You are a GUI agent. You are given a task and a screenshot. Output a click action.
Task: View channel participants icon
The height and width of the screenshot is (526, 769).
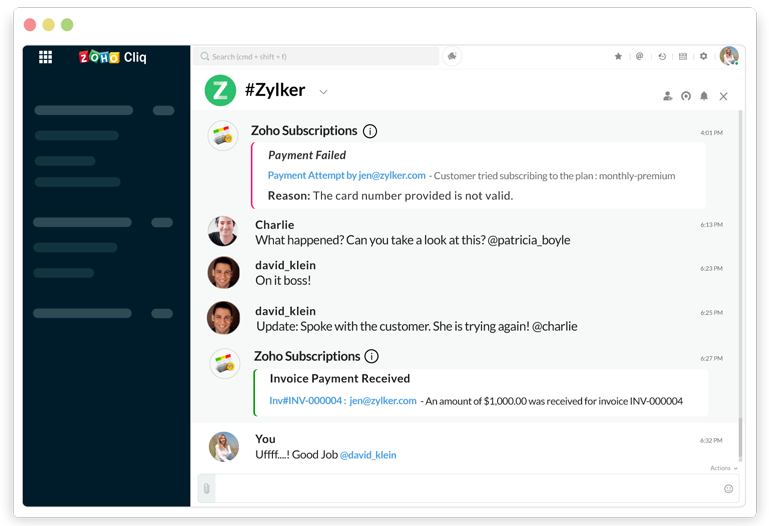tap(667, 96)
